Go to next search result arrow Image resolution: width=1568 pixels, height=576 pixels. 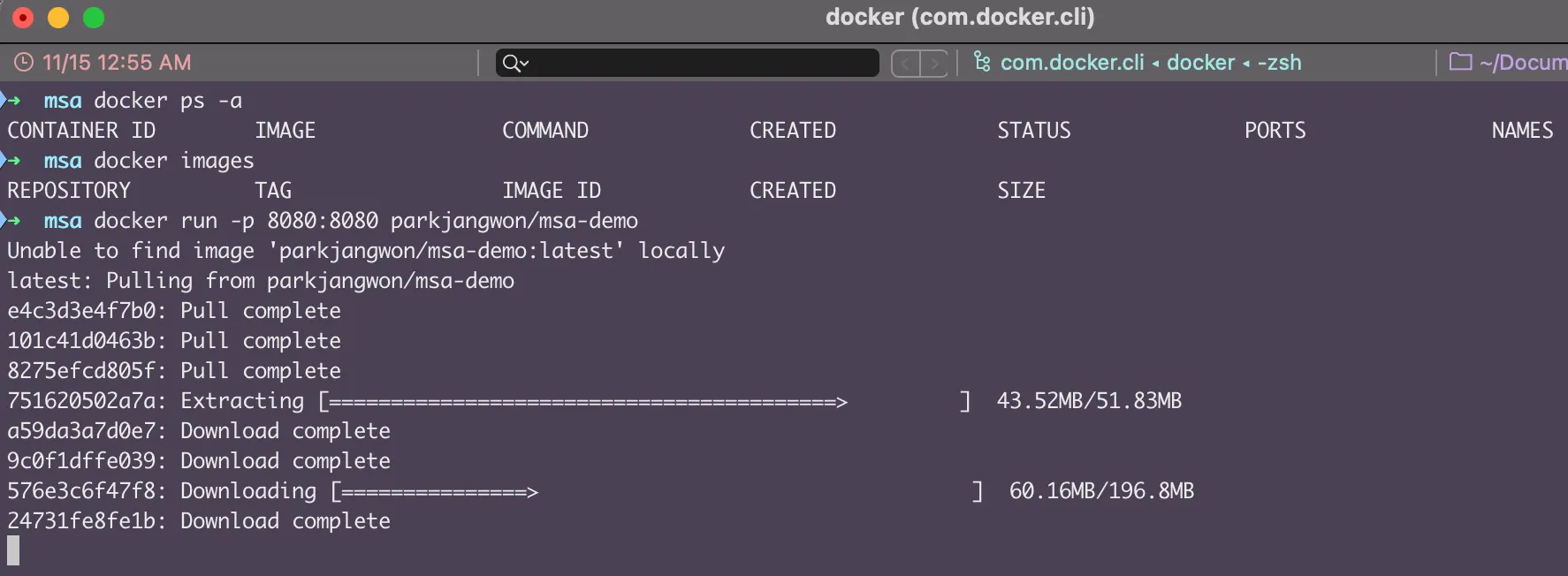click(x=933, y=64)
